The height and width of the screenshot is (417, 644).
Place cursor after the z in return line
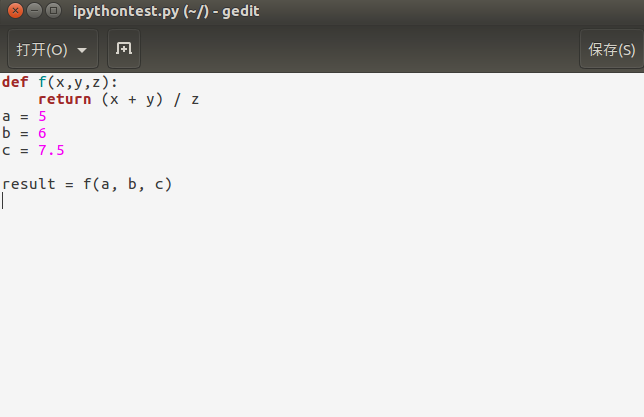200,99
